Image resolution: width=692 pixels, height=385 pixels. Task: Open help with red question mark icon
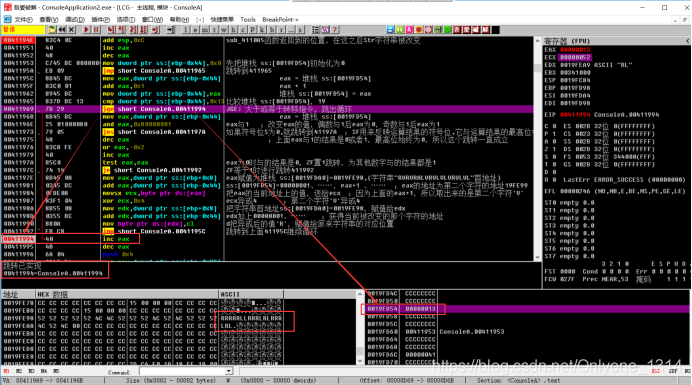click(x=335, y=30)
